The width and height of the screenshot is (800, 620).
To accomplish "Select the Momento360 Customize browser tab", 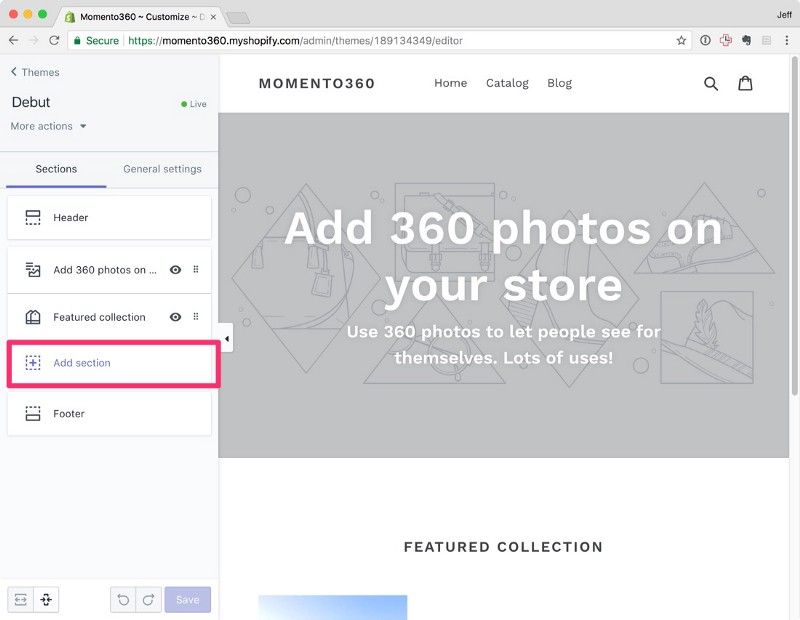I will pos(140,17).
